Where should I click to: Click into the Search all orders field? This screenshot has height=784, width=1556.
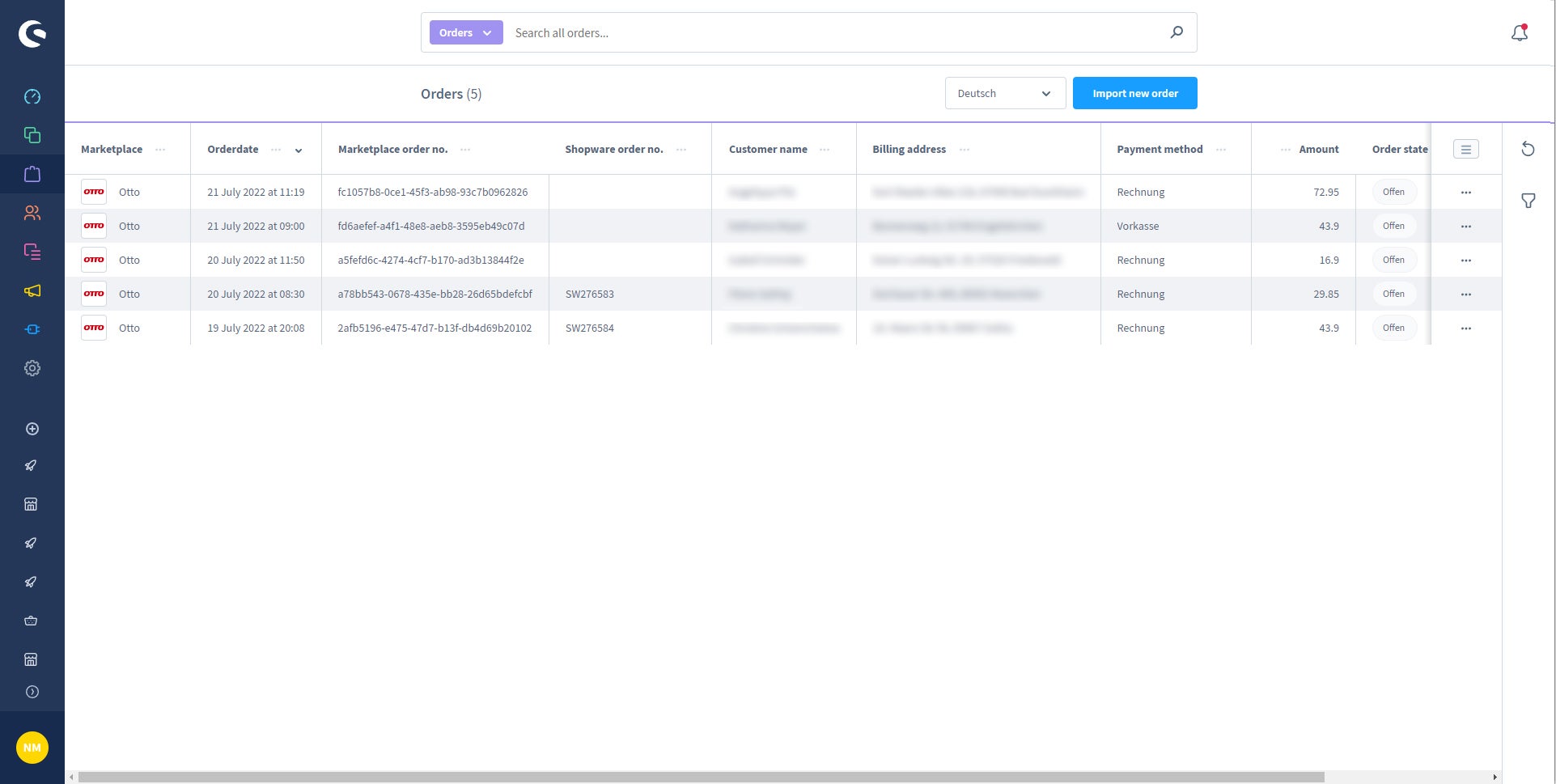click(833, 33)
